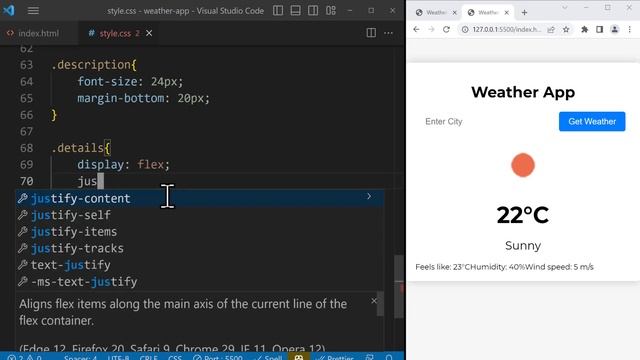Viewport: 640px width, 360px height.
Task: Click the Get Weather button
Action: [592, 122]
